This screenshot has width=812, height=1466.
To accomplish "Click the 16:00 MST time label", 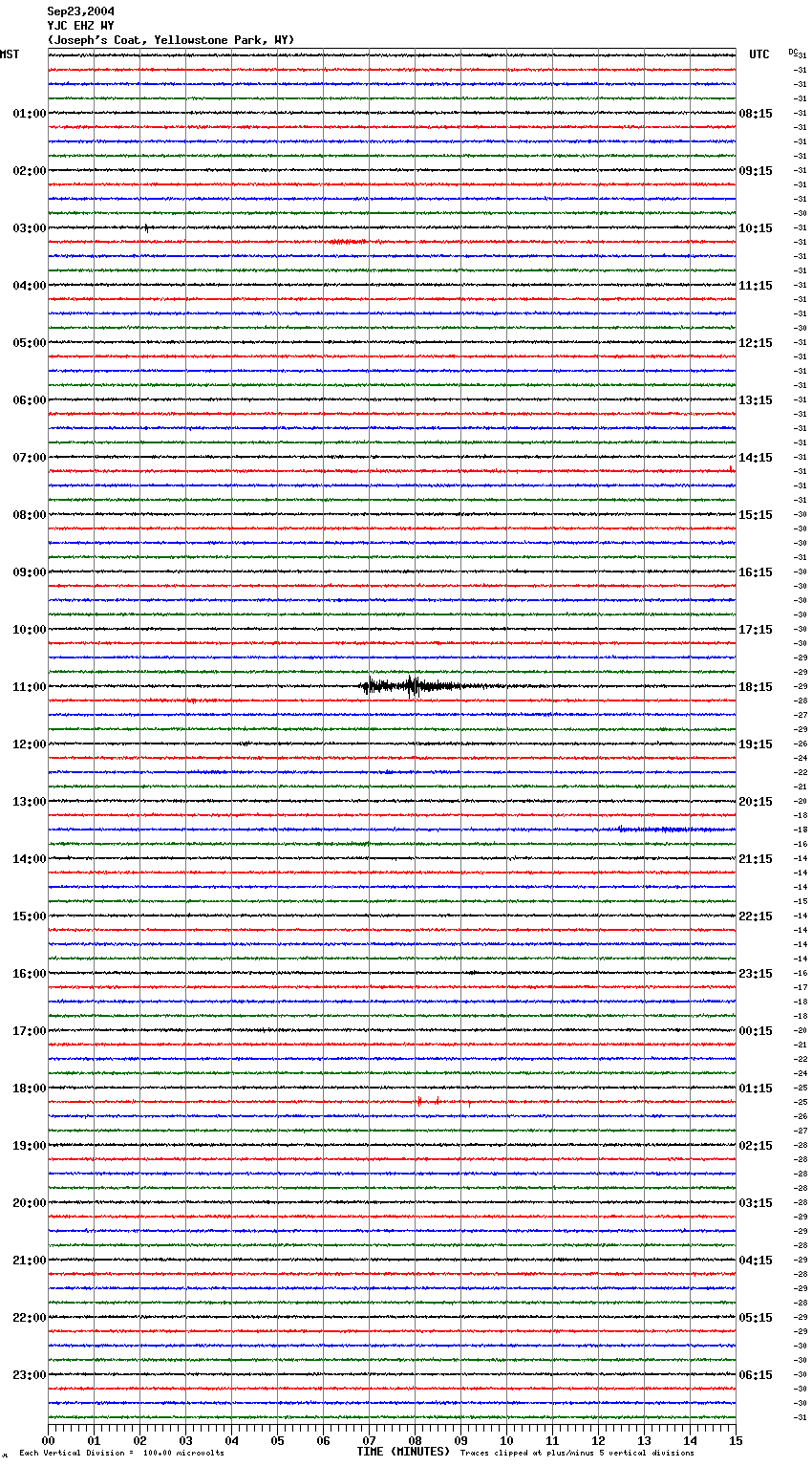I will [29, 974].
